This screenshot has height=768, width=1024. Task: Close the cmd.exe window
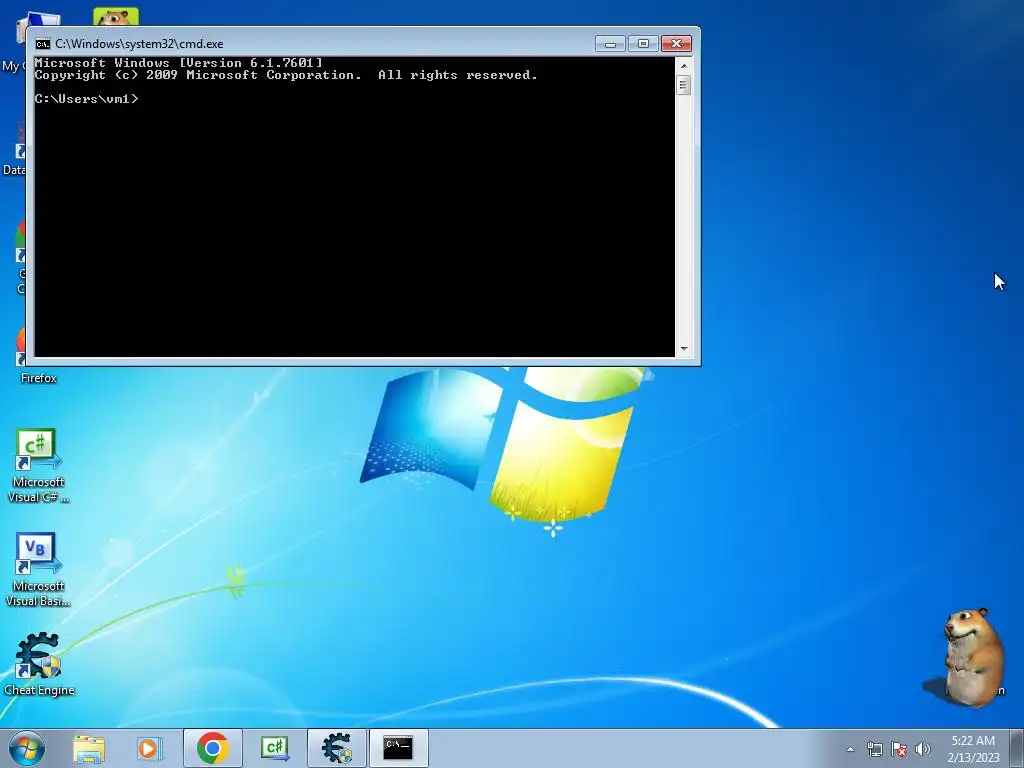677,44
